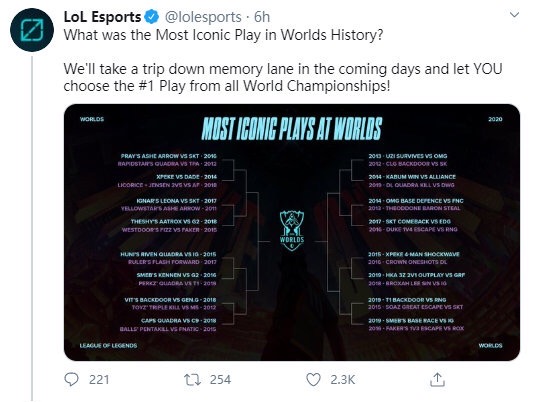Click the 221 replies count
Screen dimensions: 535x402
pos(99,379)
